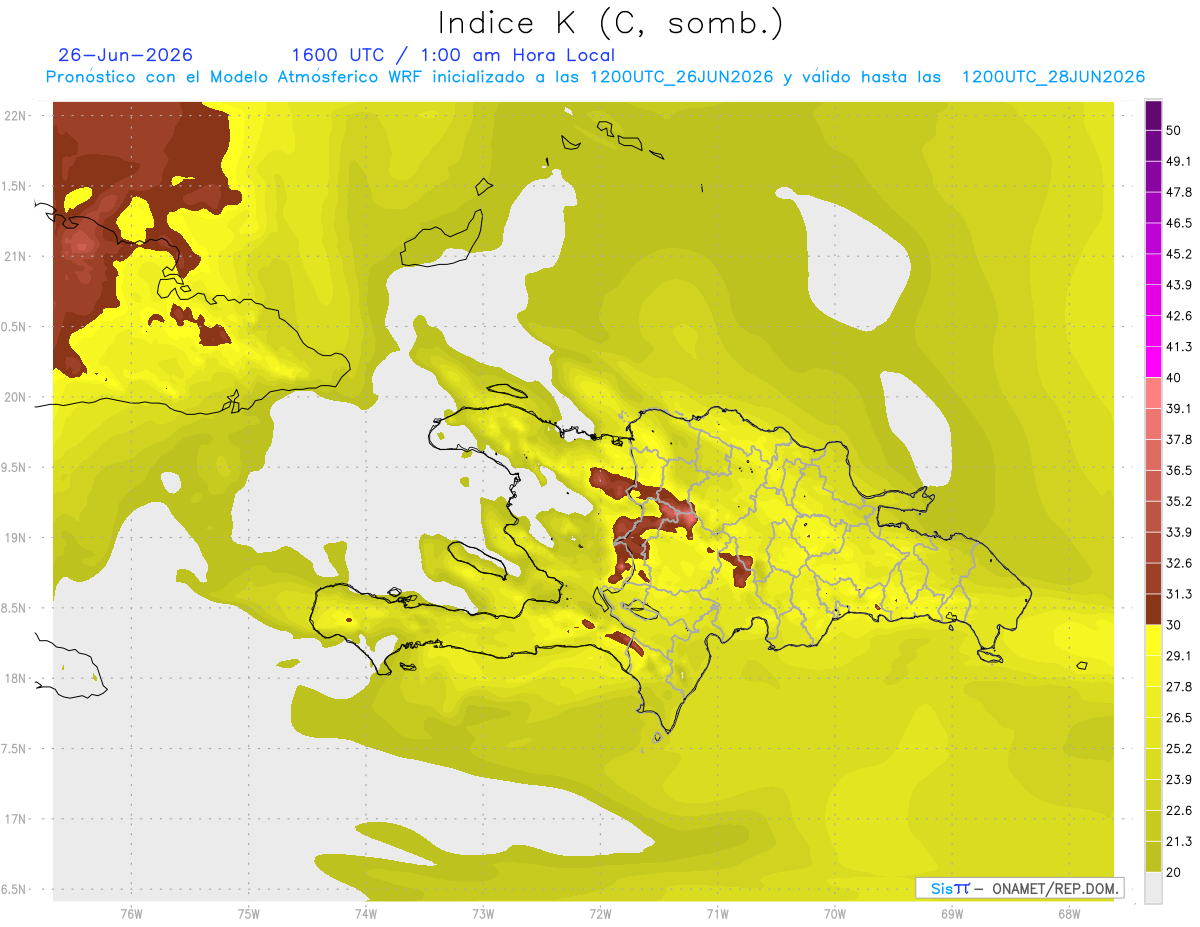This screenshot has width=1200, height=927.
Task: Click the "33.9" color scale value
Action: tap(1180, 532)
